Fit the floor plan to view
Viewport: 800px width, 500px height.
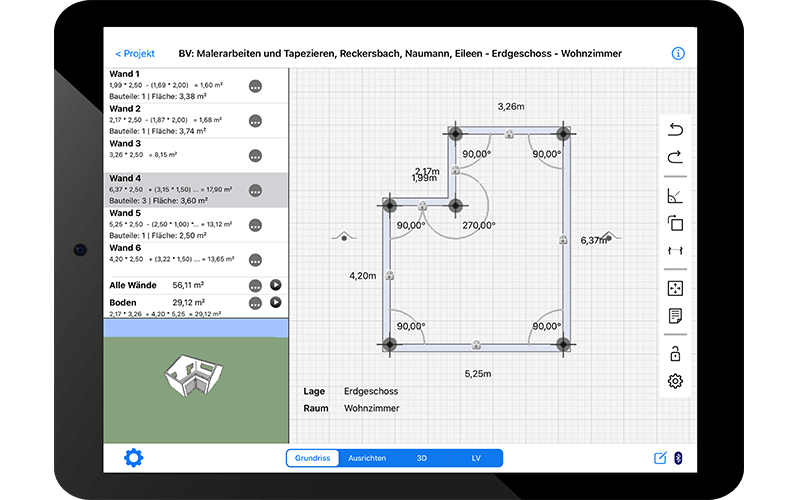[x=675, y=288]
